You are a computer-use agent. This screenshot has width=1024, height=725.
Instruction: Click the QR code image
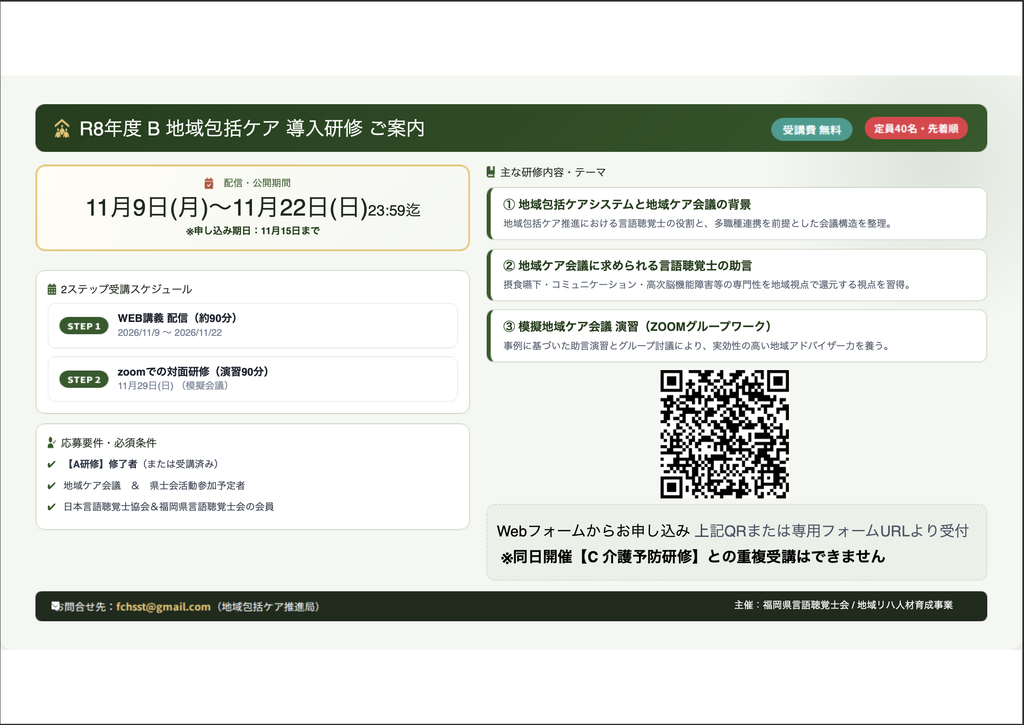coord(724,434)
